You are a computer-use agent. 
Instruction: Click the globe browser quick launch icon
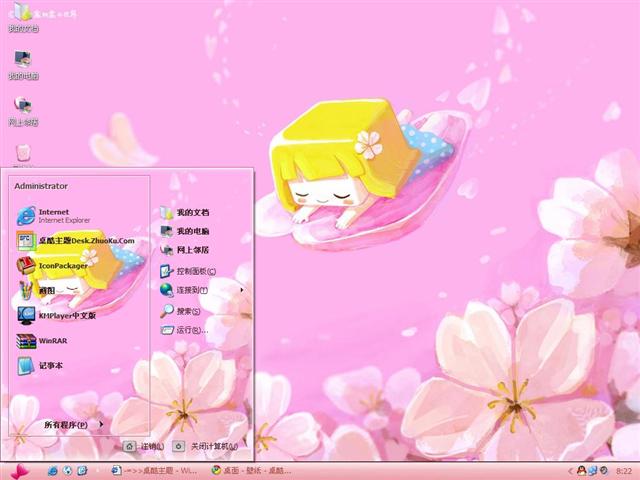pyautogui.click(x=67, y=471)
